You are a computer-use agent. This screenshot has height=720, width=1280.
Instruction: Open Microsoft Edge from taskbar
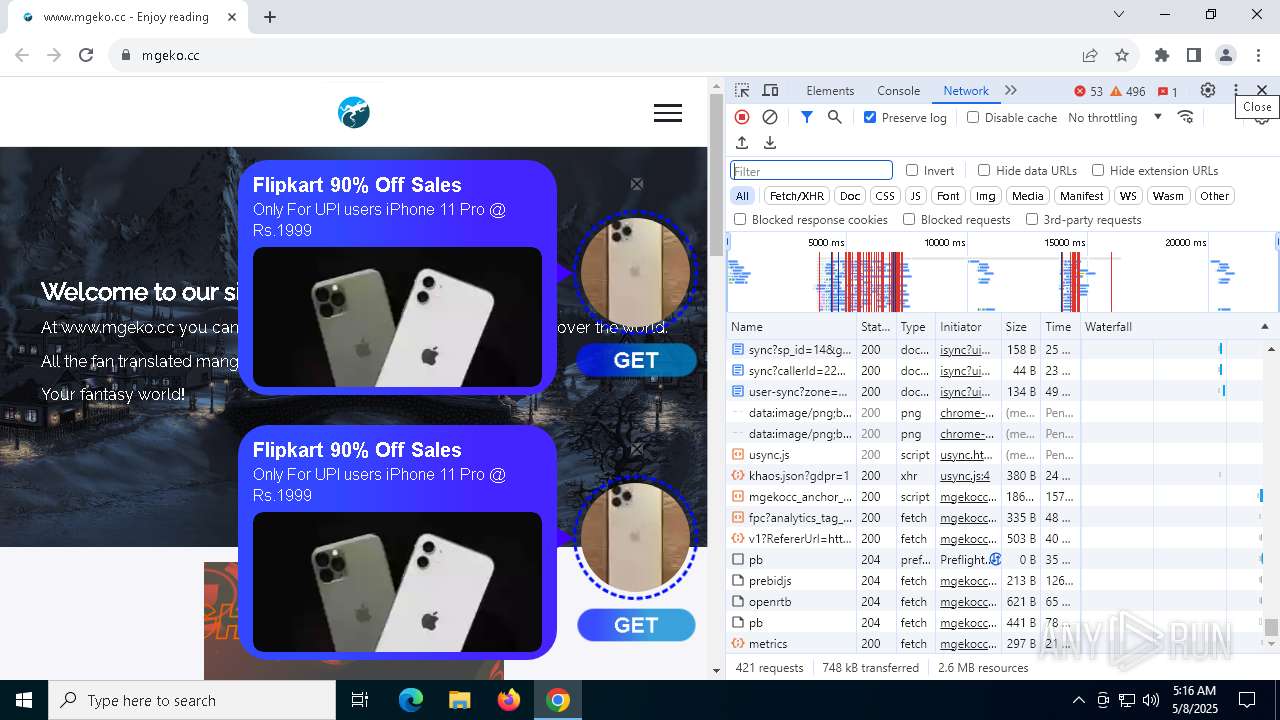coord(411,700)
